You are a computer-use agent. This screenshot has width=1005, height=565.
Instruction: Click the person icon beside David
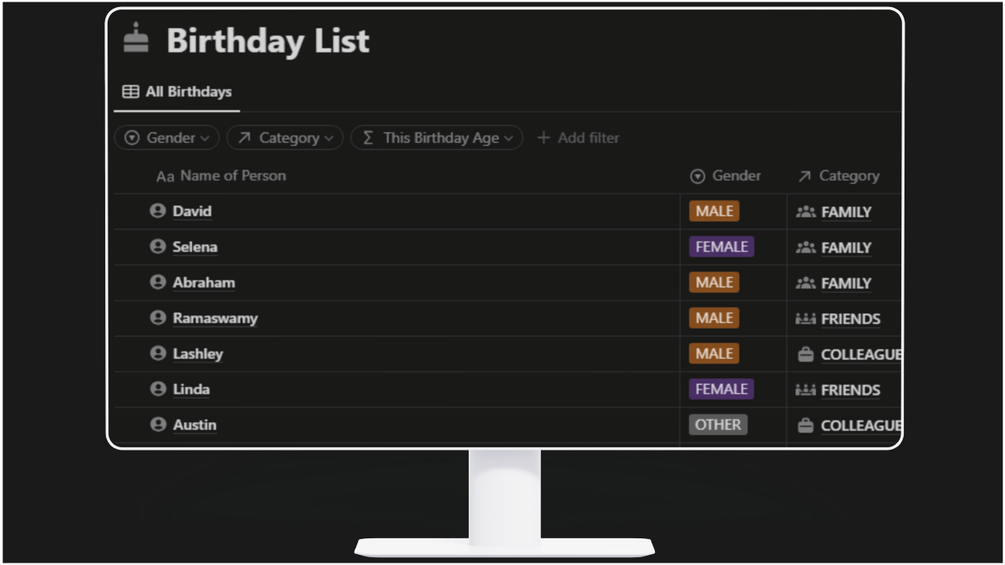pyautogui.click(x=157, y=211)
